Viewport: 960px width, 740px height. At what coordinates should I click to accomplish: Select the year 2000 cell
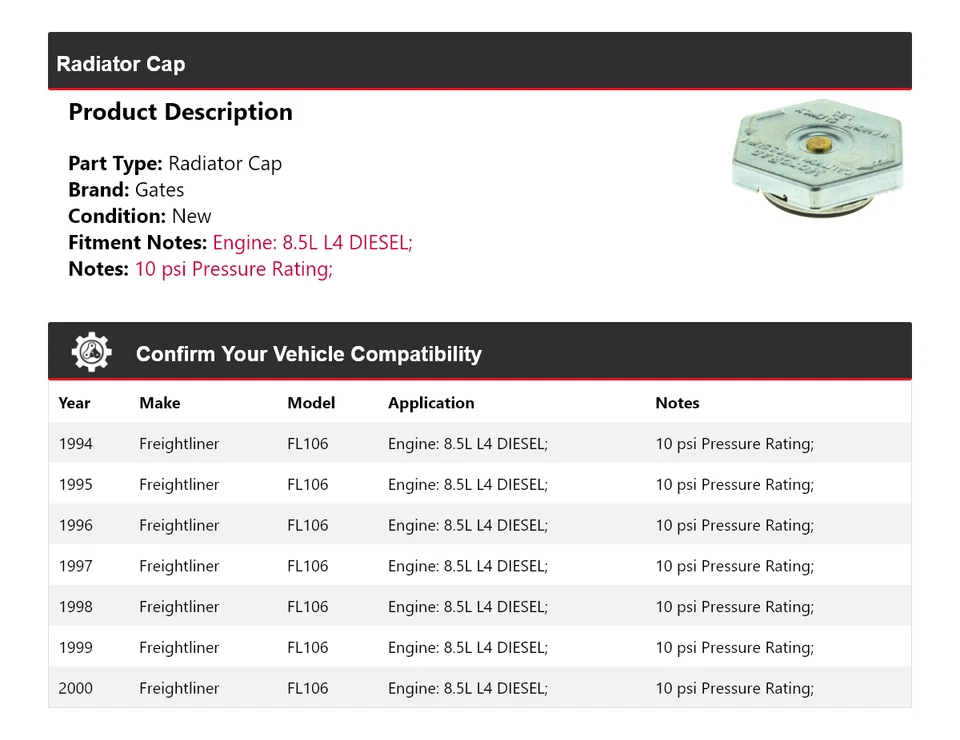(76, 688)
